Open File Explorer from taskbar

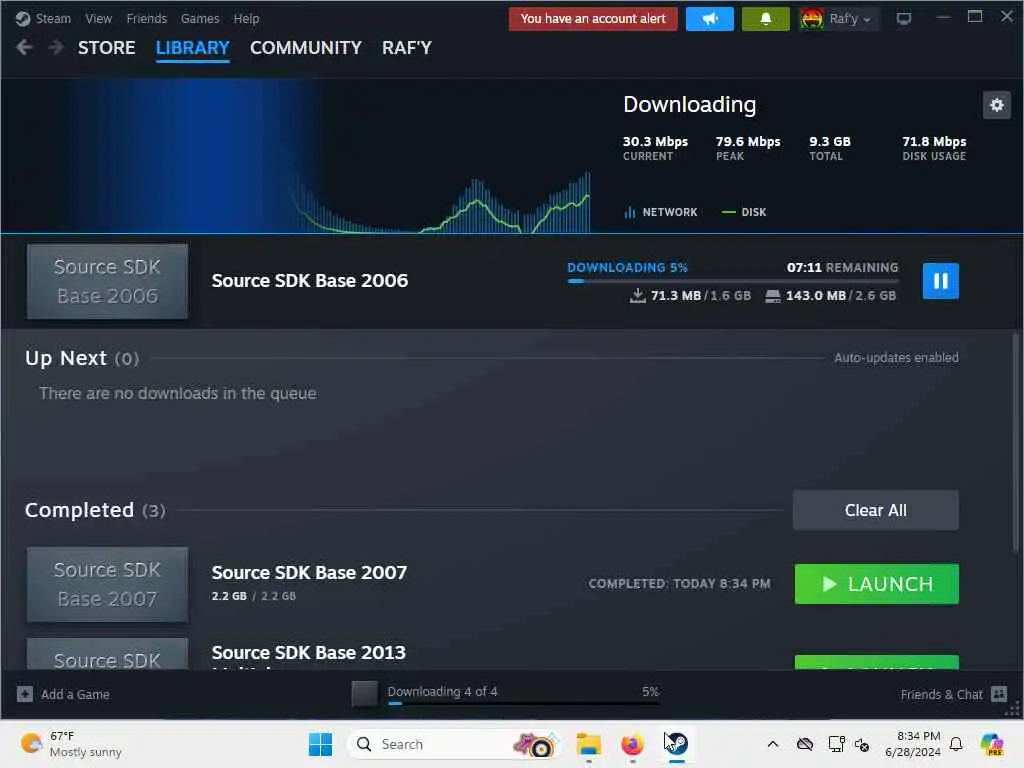(588, 744)
